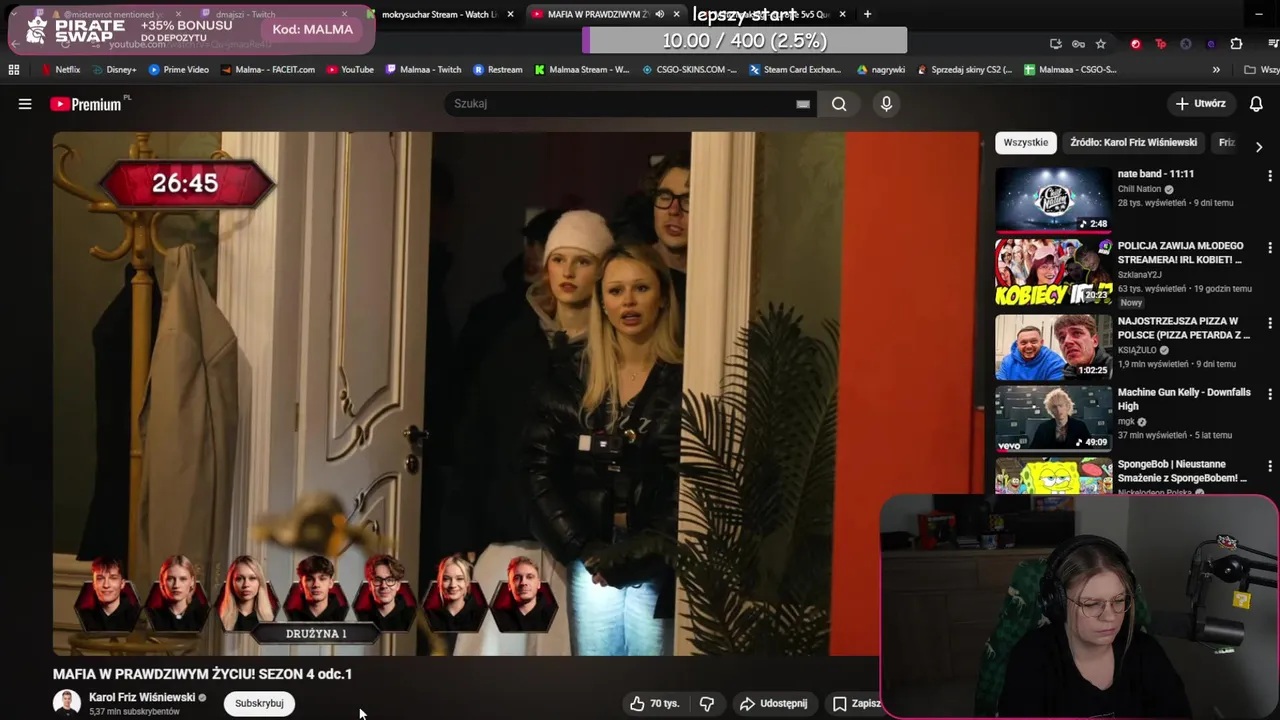Open Karol Friz Wiśniewski channel name
Viewport: 1280px width, 720px height.
(142, 698)
